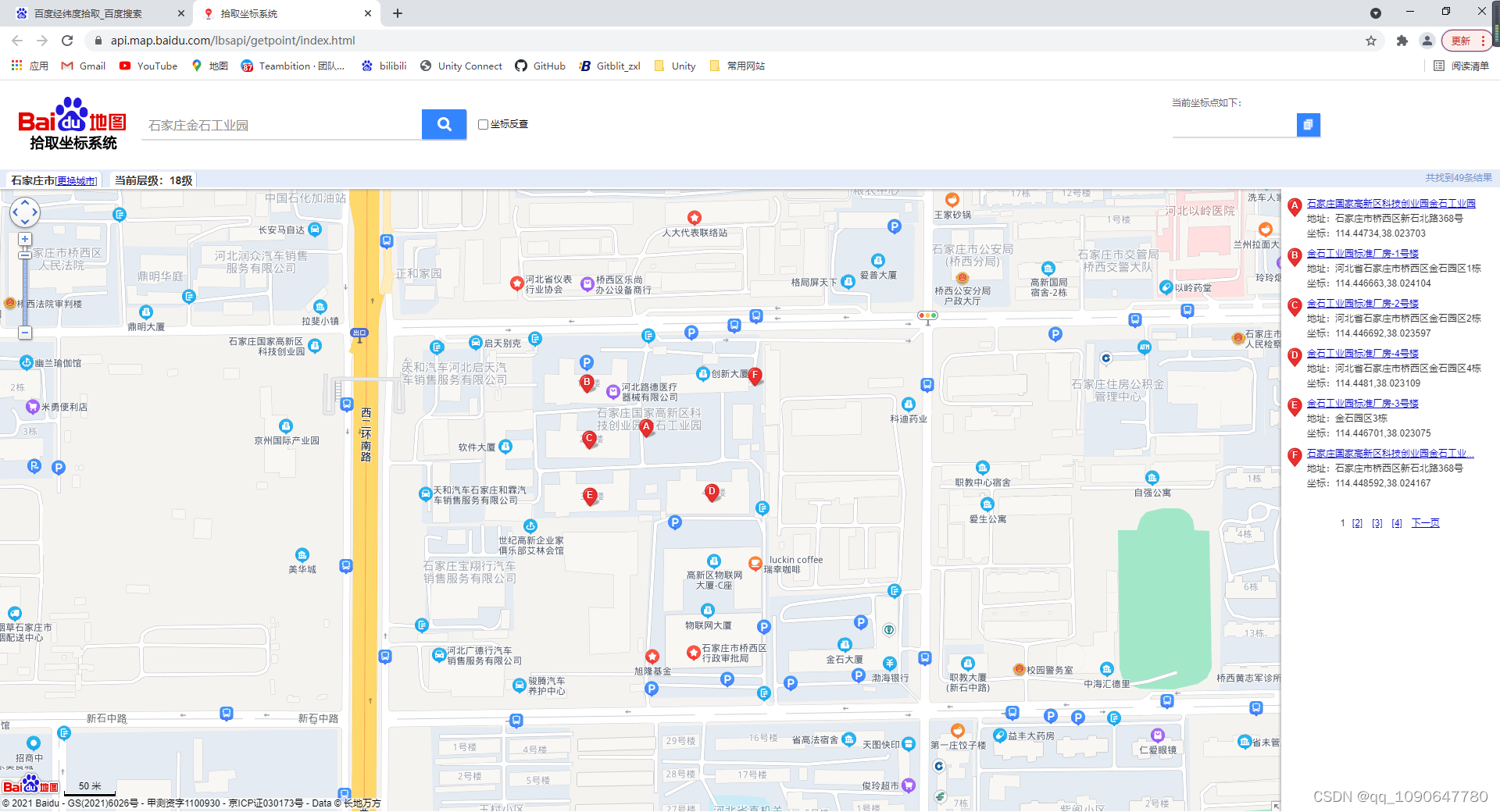
Task: Click the copy coordinates clipboard icon
Action: pyautogui.click(x=1309, y=125)
